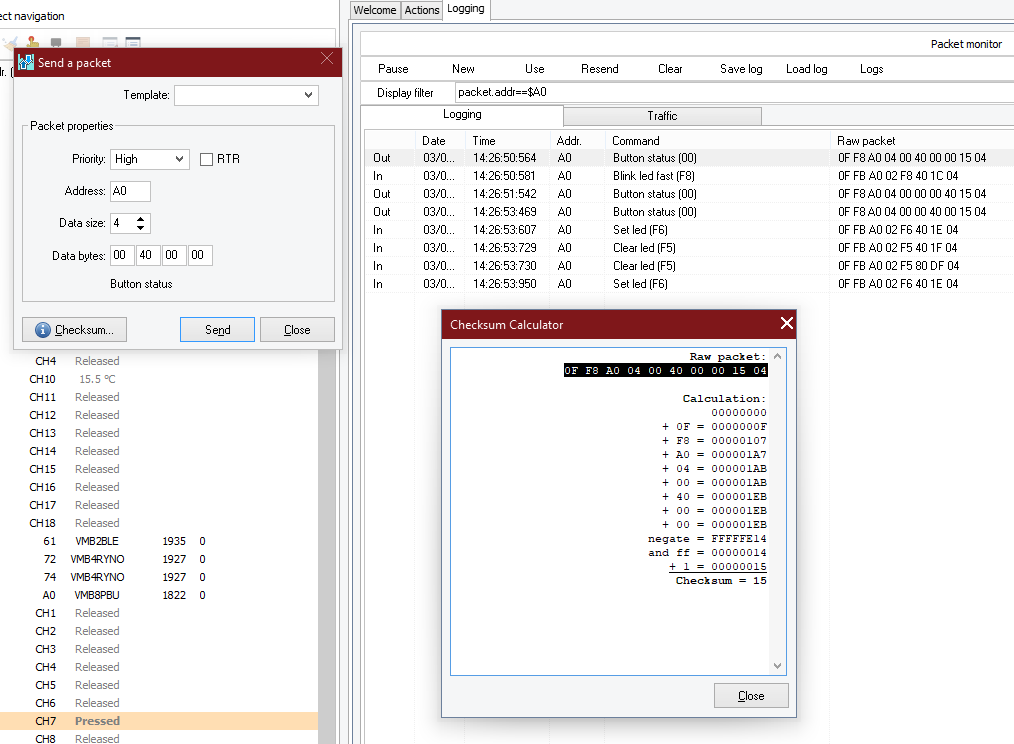This screenshot has width=1014, height=744.
Task: Close the Checksum Calculator with X
Action: pyautogui.click(x=786, y=323)
